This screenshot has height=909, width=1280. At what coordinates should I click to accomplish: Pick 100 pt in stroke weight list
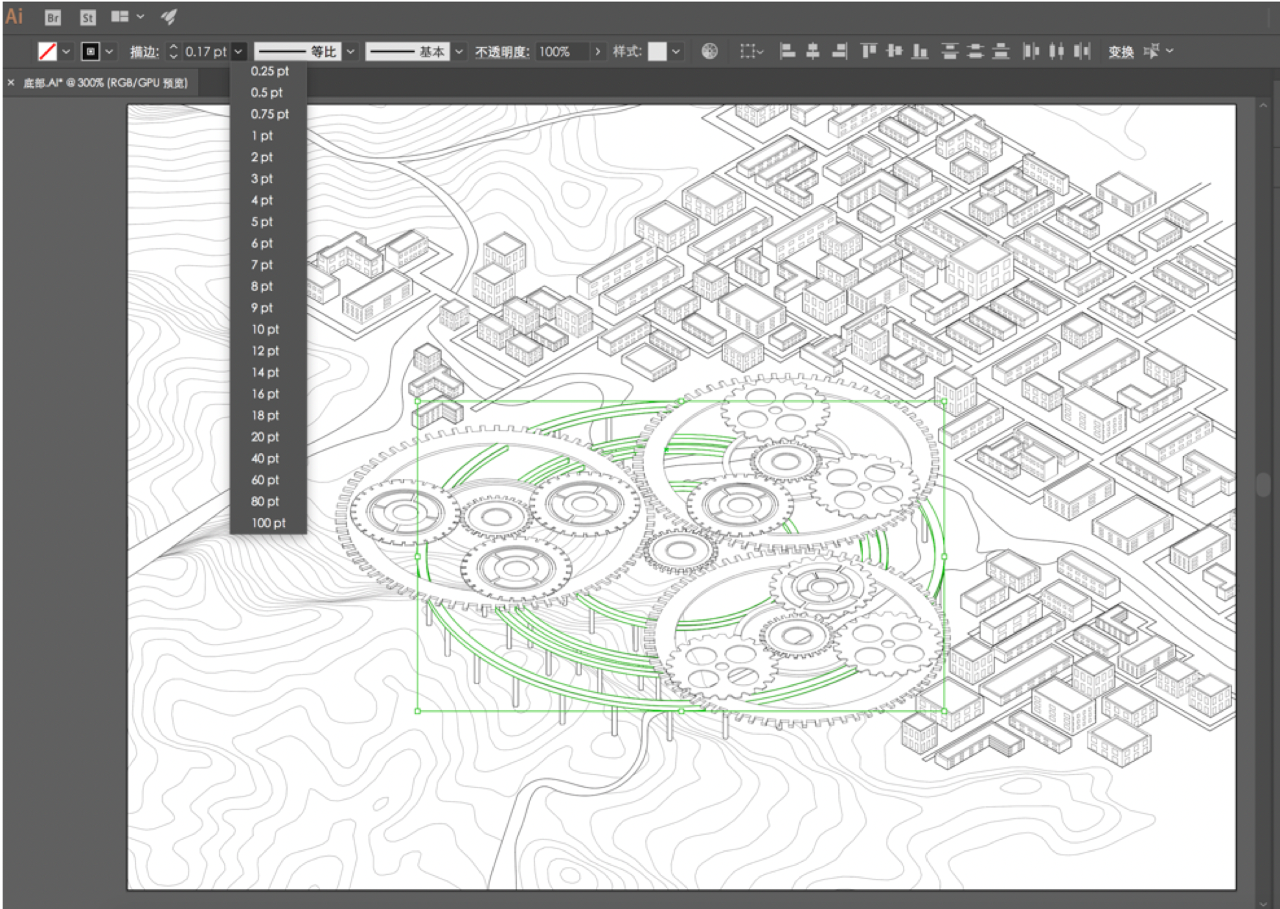268,523
